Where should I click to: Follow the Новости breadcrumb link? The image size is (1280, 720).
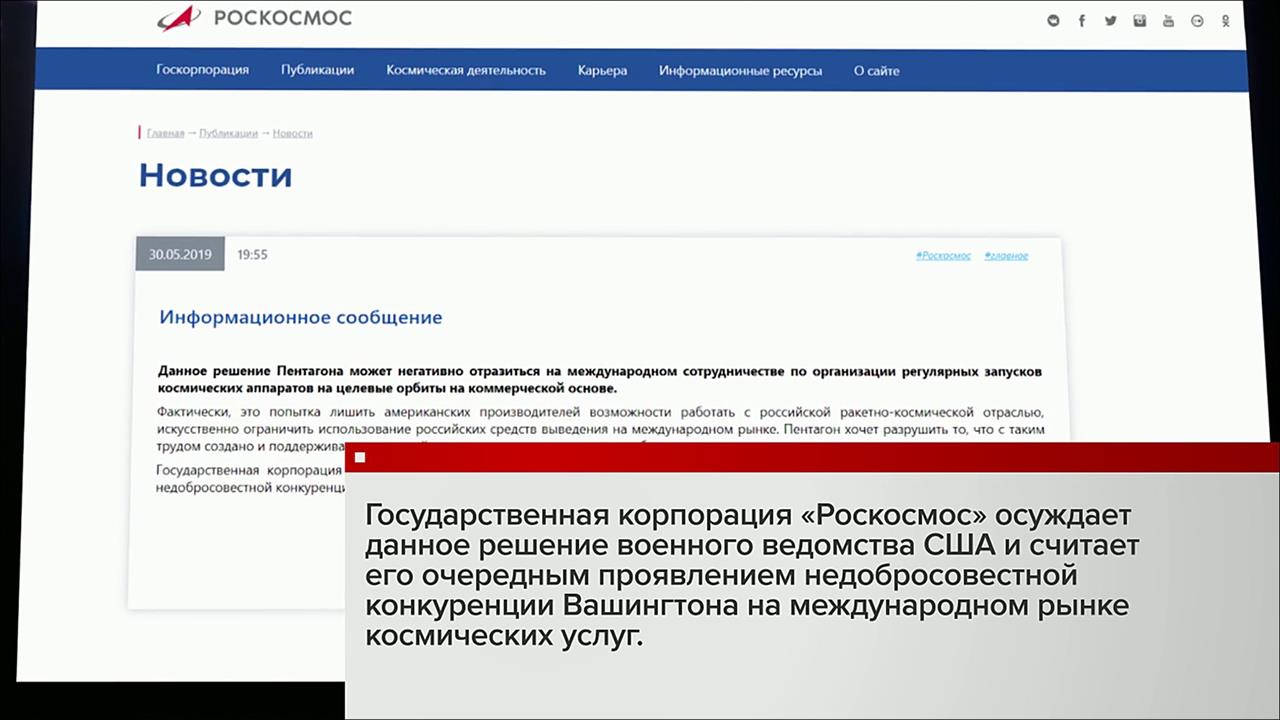tap(292, 133)
